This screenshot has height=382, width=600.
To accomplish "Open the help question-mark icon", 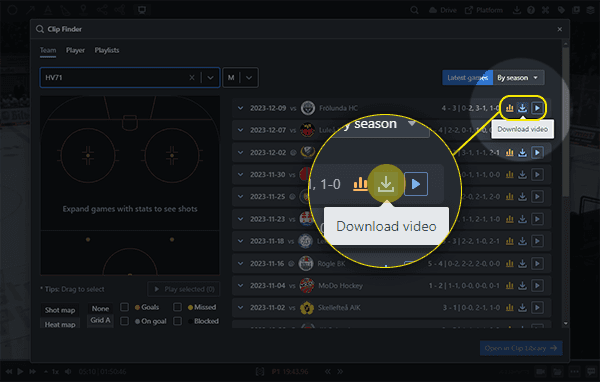I will (531, 10).
